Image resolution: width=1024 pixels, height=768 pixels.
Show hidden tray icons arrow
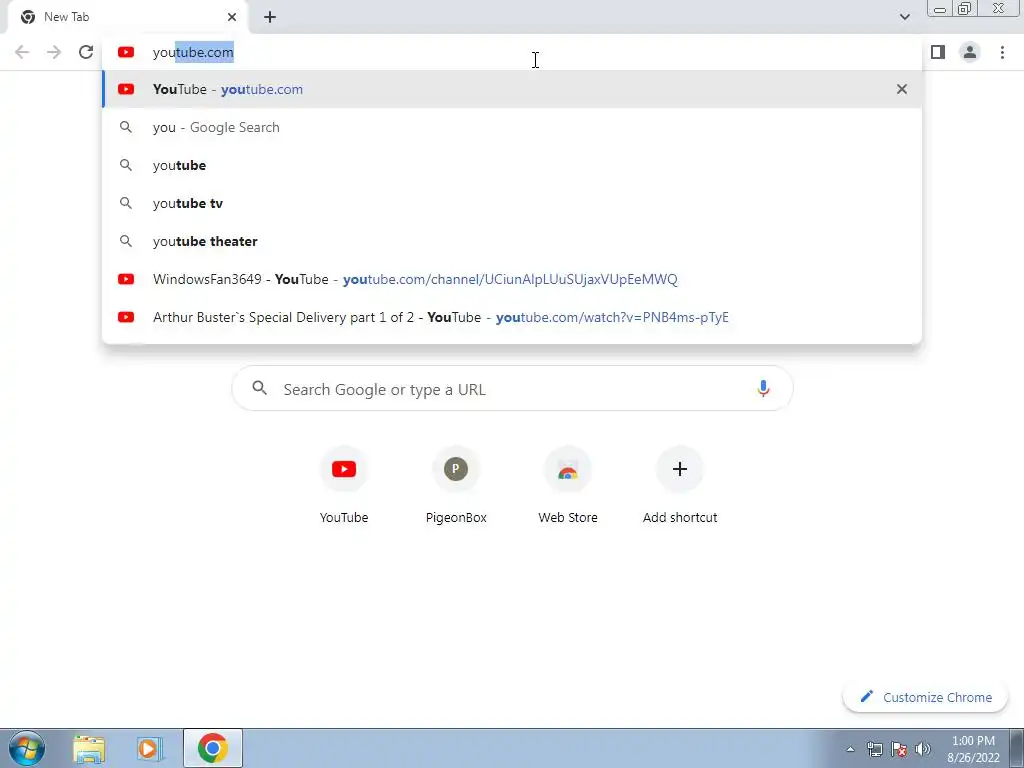point(850,749)
